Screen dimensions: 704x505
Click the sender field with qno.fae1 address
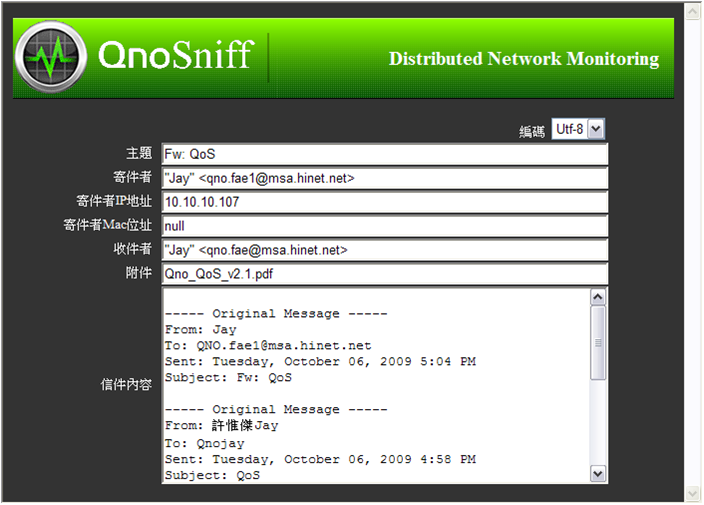[385, 178]
